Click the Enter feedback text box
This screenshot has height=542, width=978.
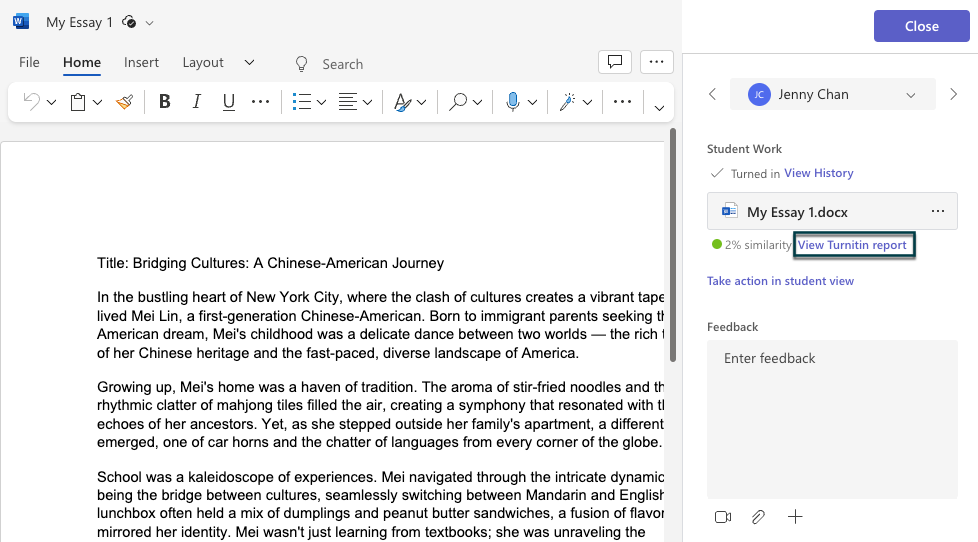tap(832, 419)
